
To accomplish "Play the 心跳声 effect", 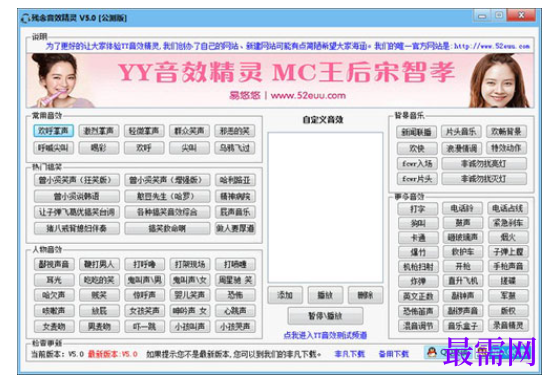I will point(235,311).
